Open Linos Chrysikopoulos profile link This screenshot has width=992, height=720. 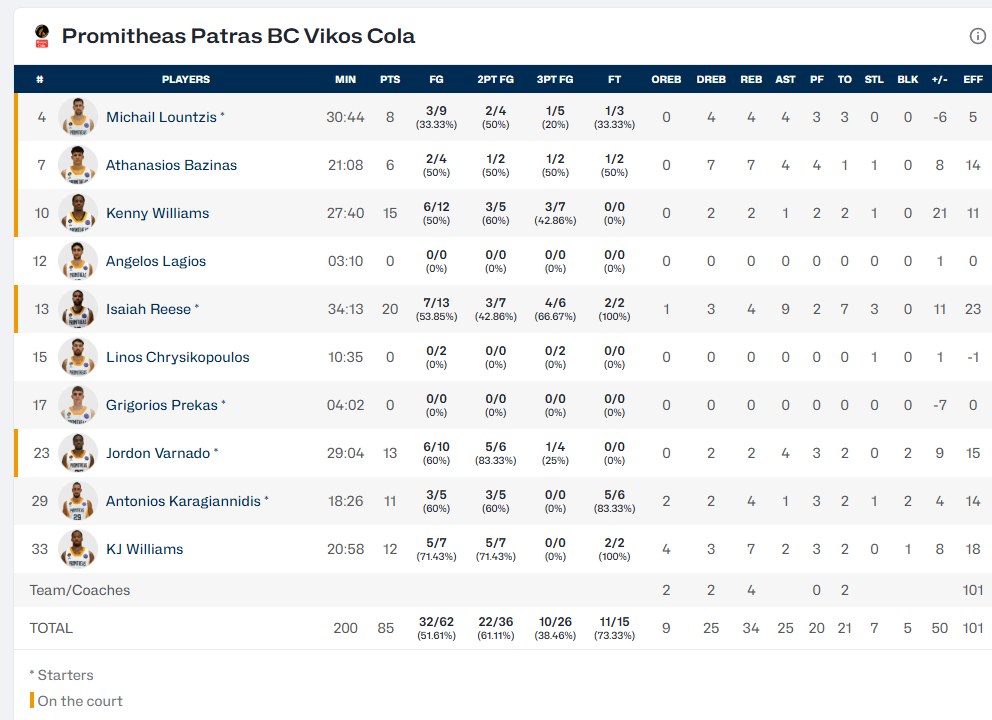pyautogui.click(x=178, y=357)
